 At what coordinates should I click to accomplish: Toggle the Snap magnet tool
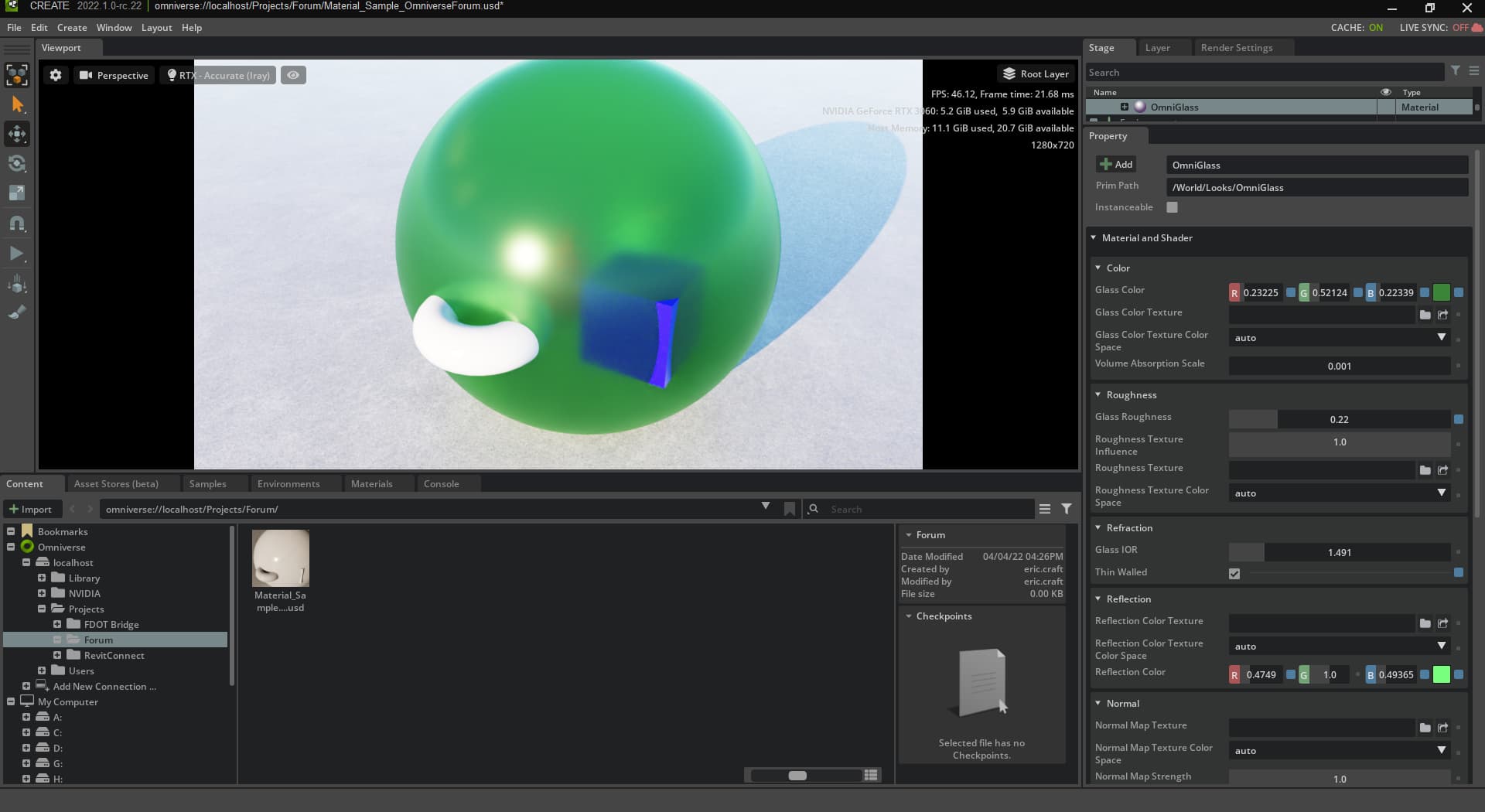pos(17,223)
